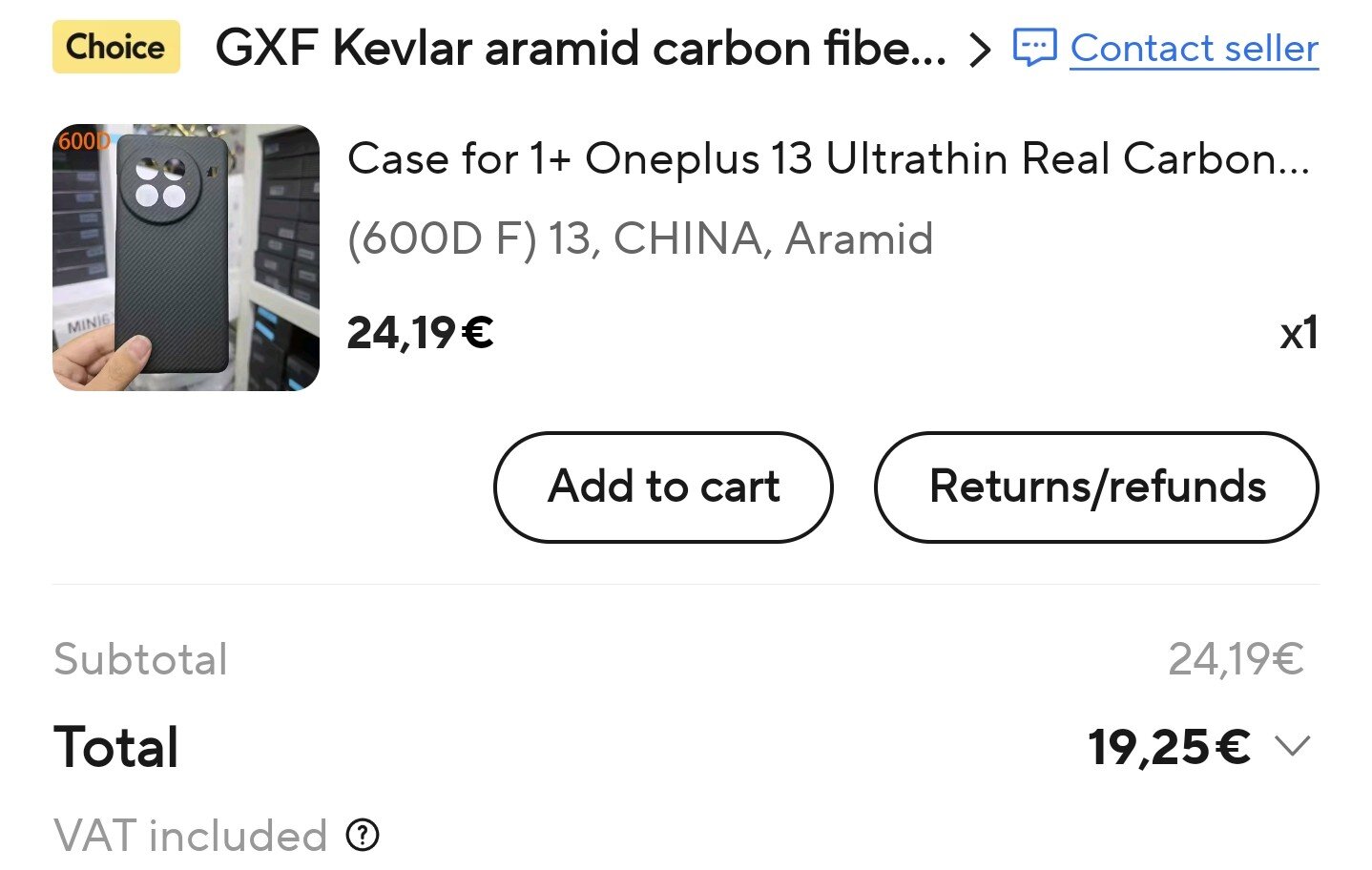Expand the Total price breakdown chevron
Image resolution: width=1372 pixels, height=870 pixels.
1293,746
